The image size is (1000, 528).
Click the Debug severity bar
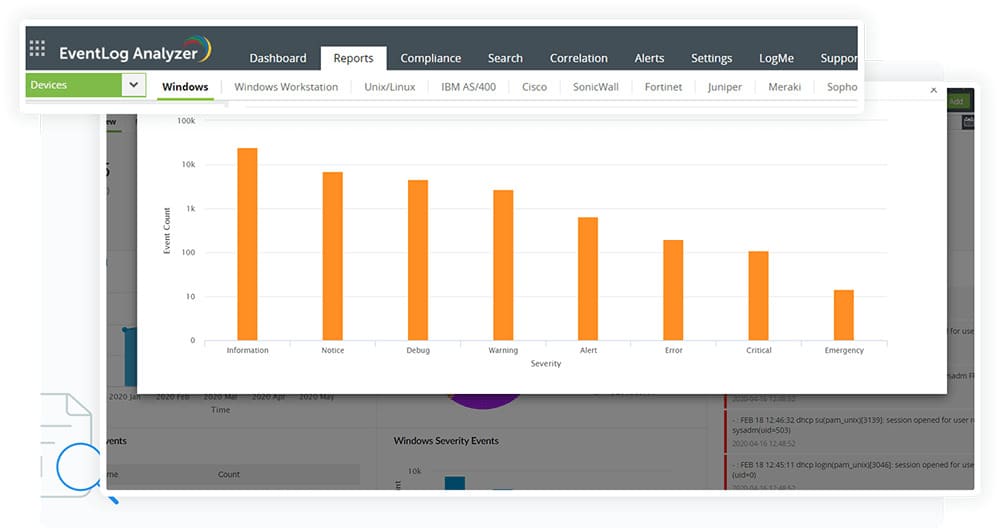tap(418, 260)
